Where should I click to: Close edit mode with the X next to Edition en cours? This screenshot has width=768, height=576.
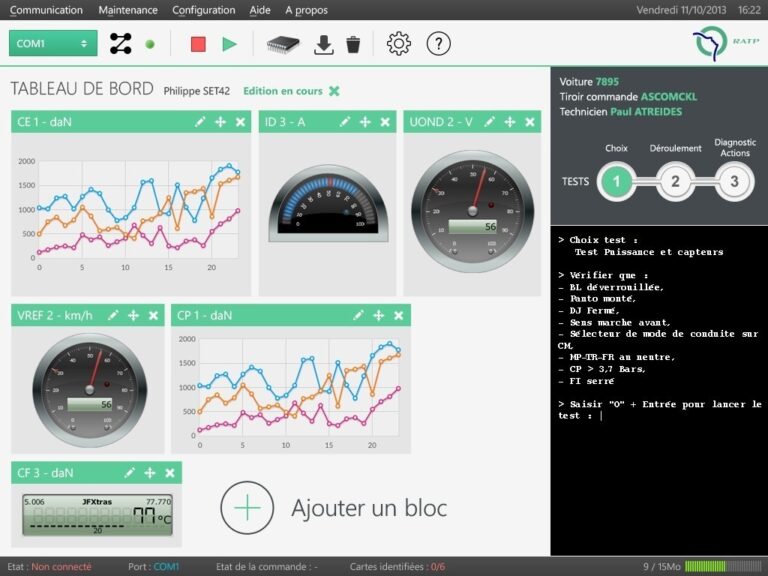pos(334,91)
